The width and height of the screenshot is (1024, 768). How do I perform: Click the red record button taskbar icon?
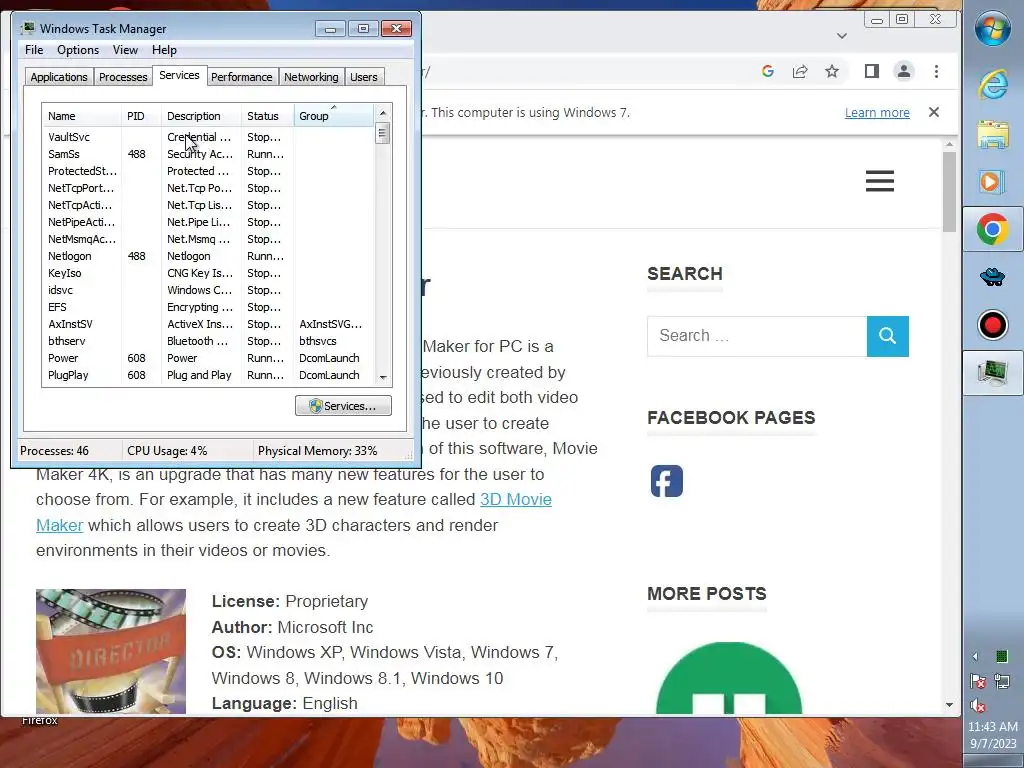[x=993, y=325]
